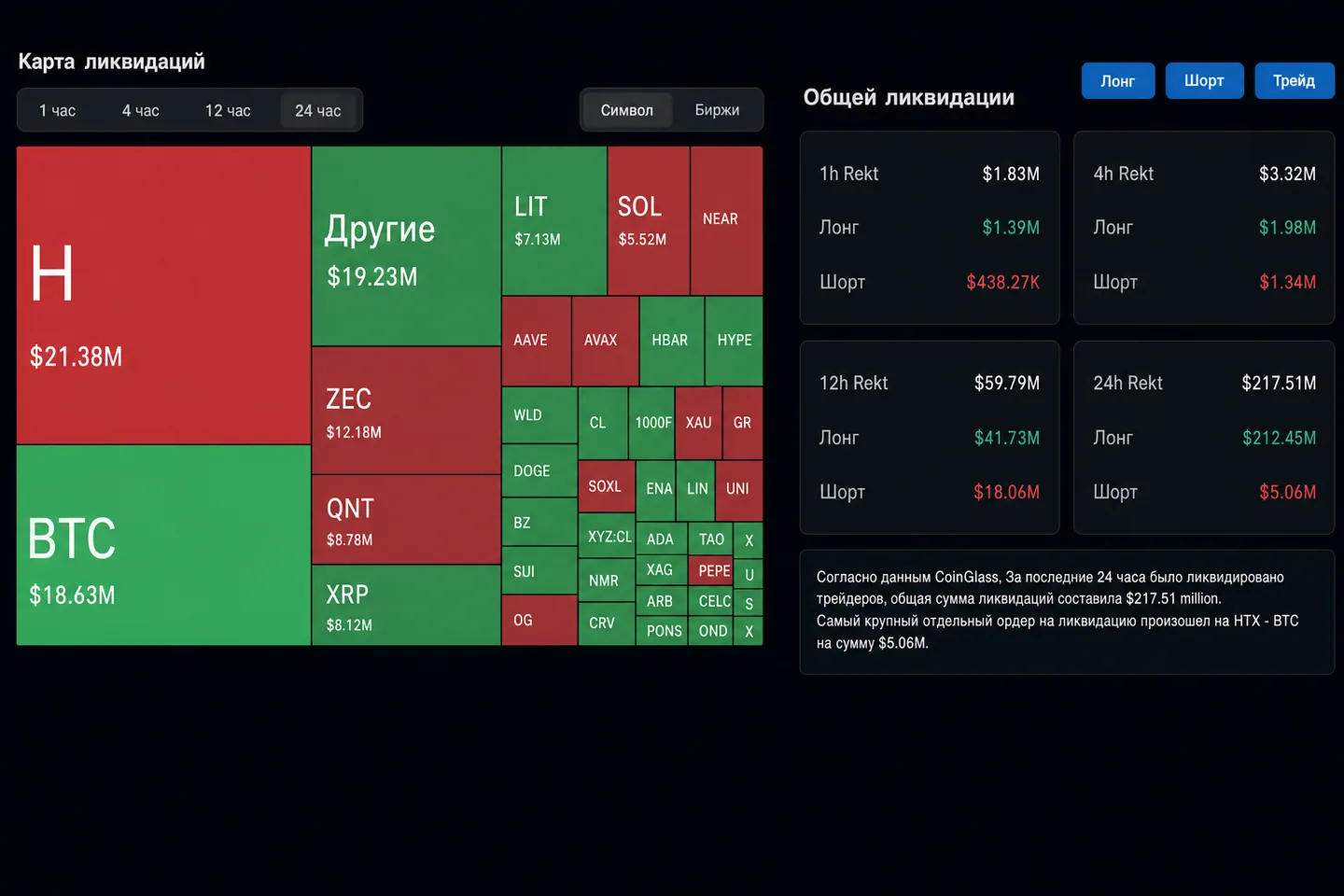Click the red OG tile
This screenshot has height=896, width=1344.
(x=539, y=621)
